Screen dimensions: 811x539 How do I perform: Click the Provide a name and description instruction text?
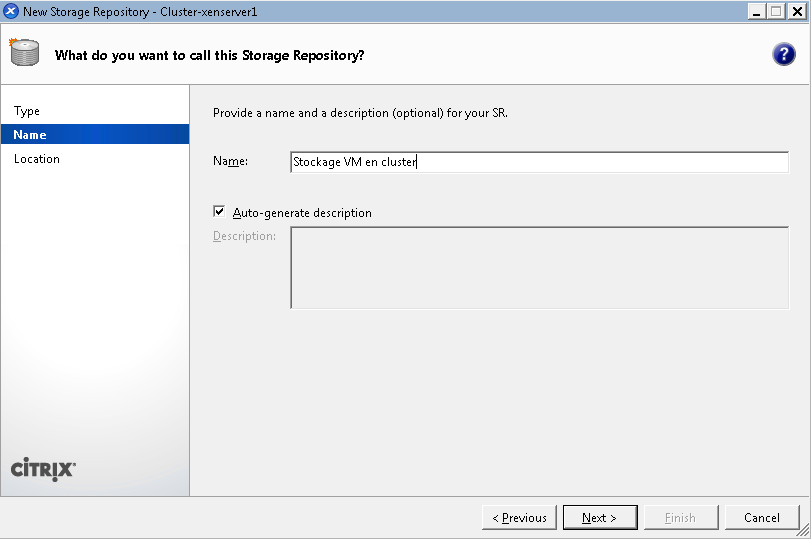pos(360,113)
